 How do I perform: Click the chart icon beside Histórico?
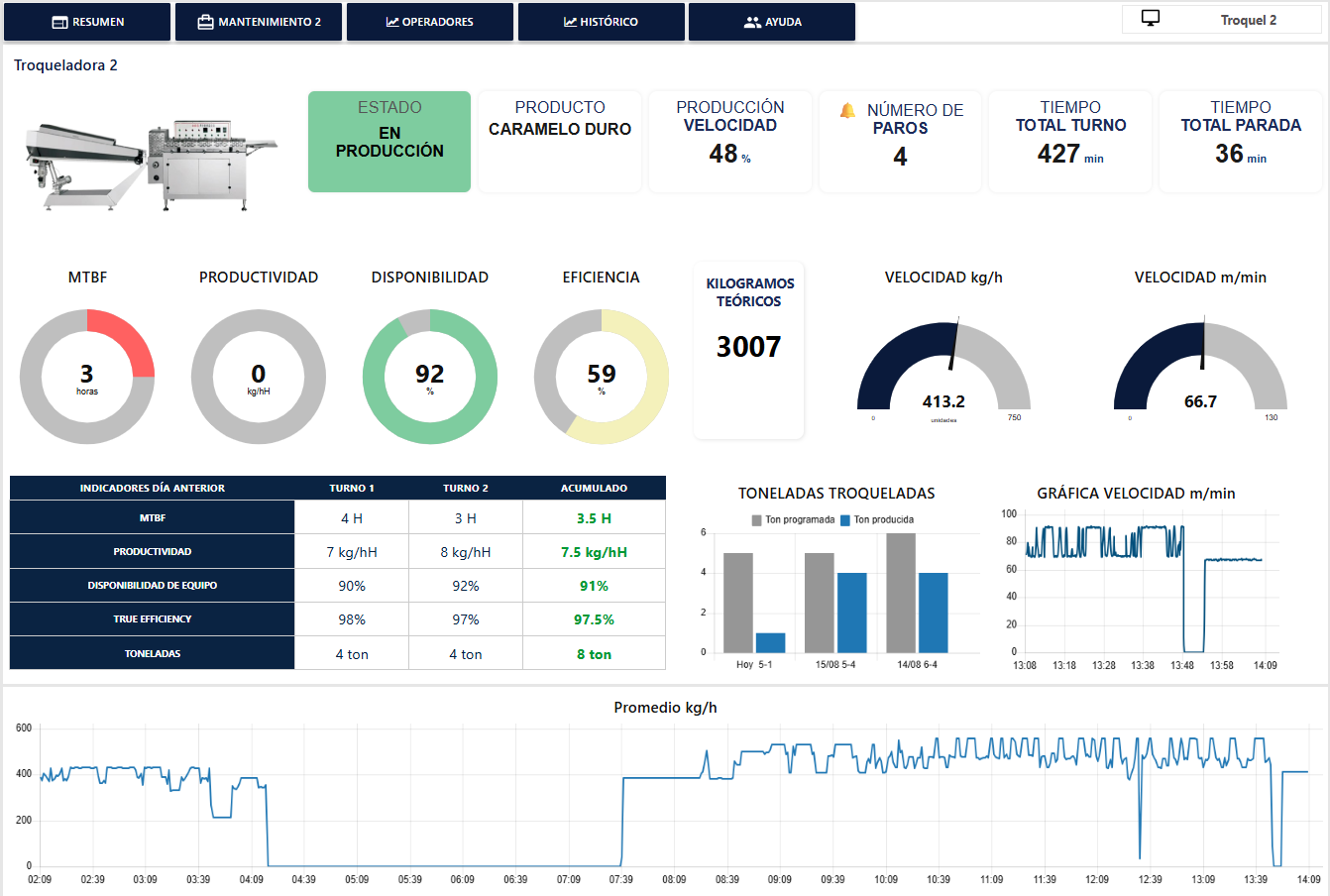[x=570, y=22]
